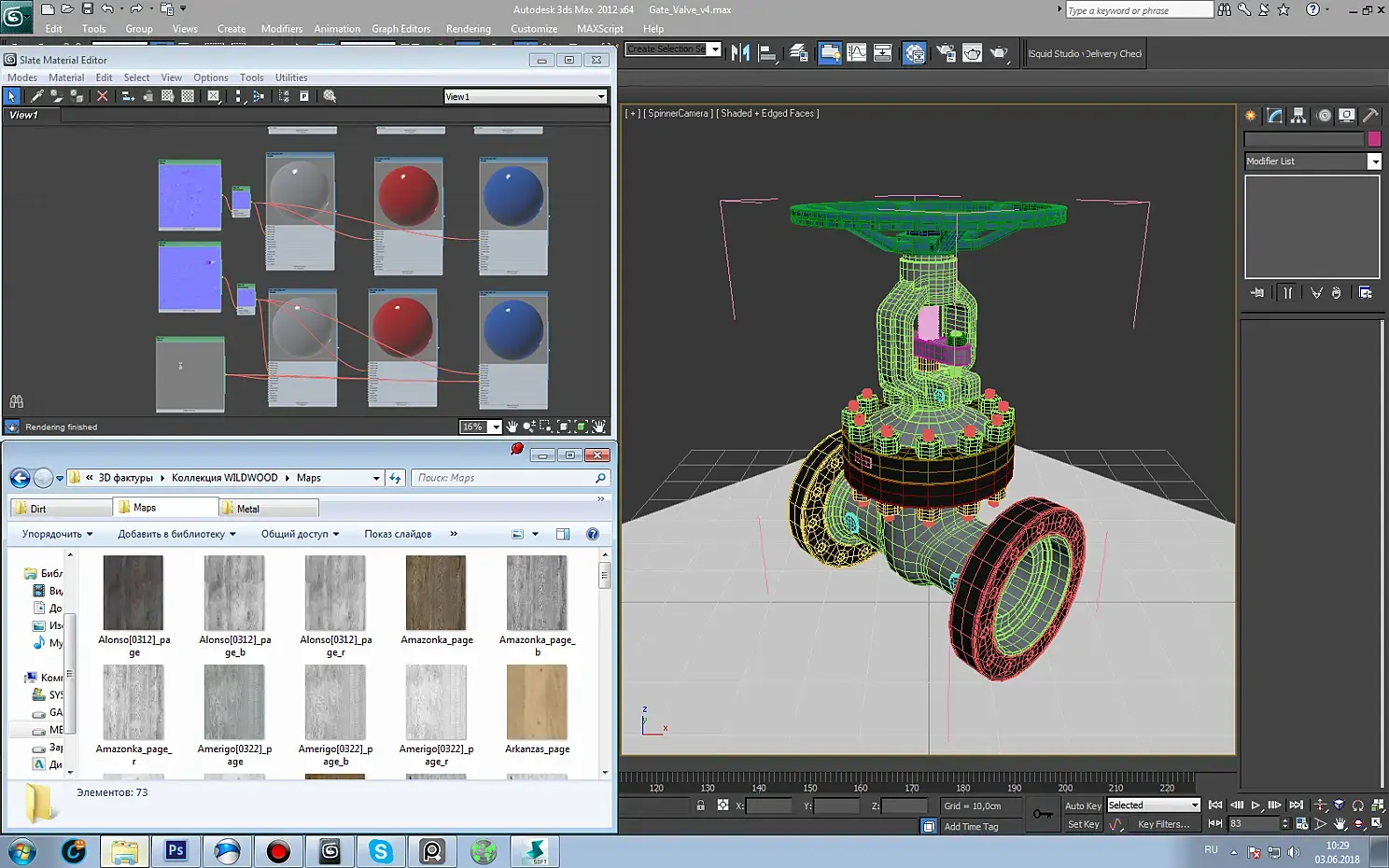Open the View1 dropdown in Slate Editor
Image resolution: width=1389 pixels, height=868 pixels.
[x=601, y=97]
